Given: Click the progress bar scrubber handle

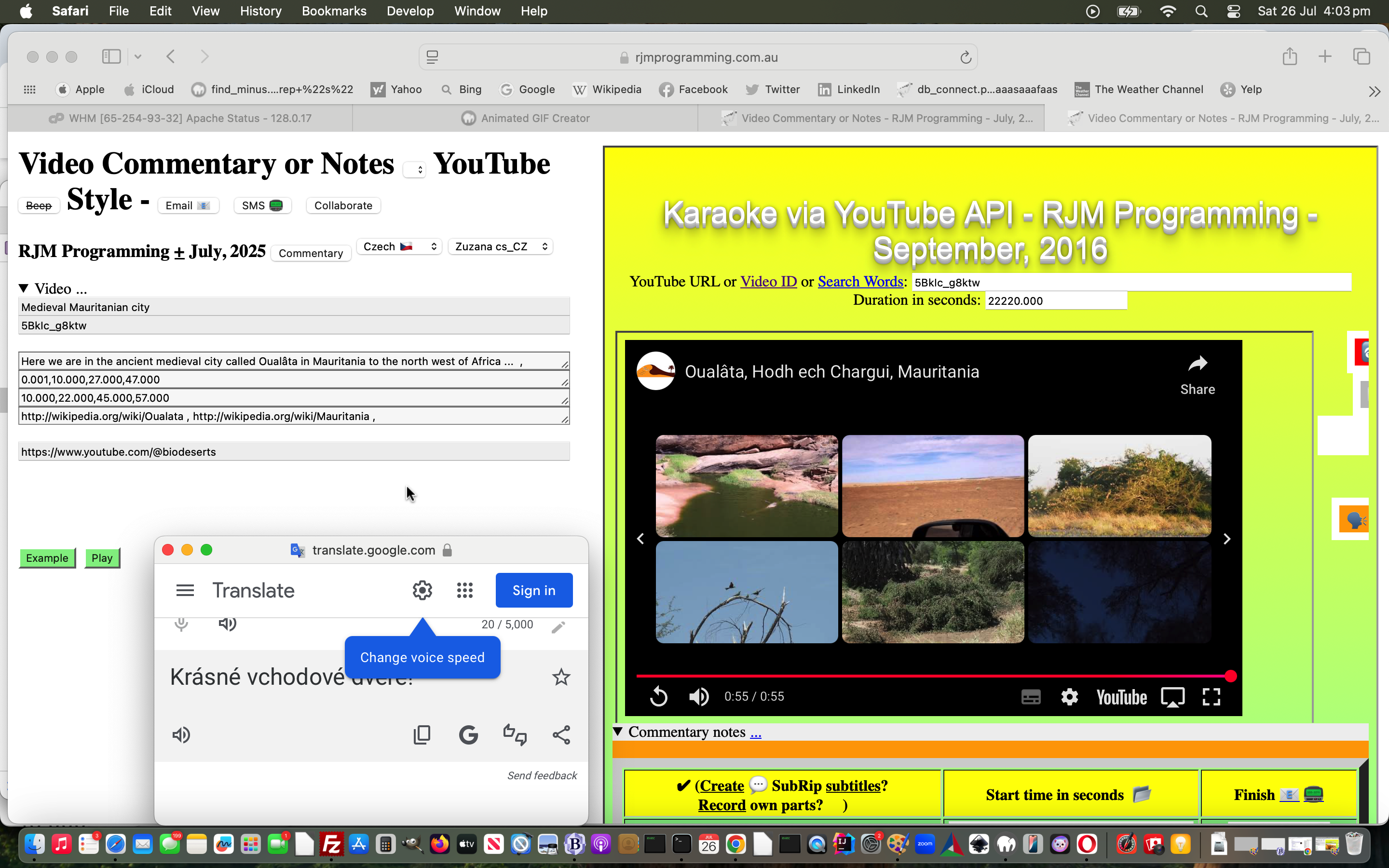Looking at the screenshot, I should pos(1230,676).
